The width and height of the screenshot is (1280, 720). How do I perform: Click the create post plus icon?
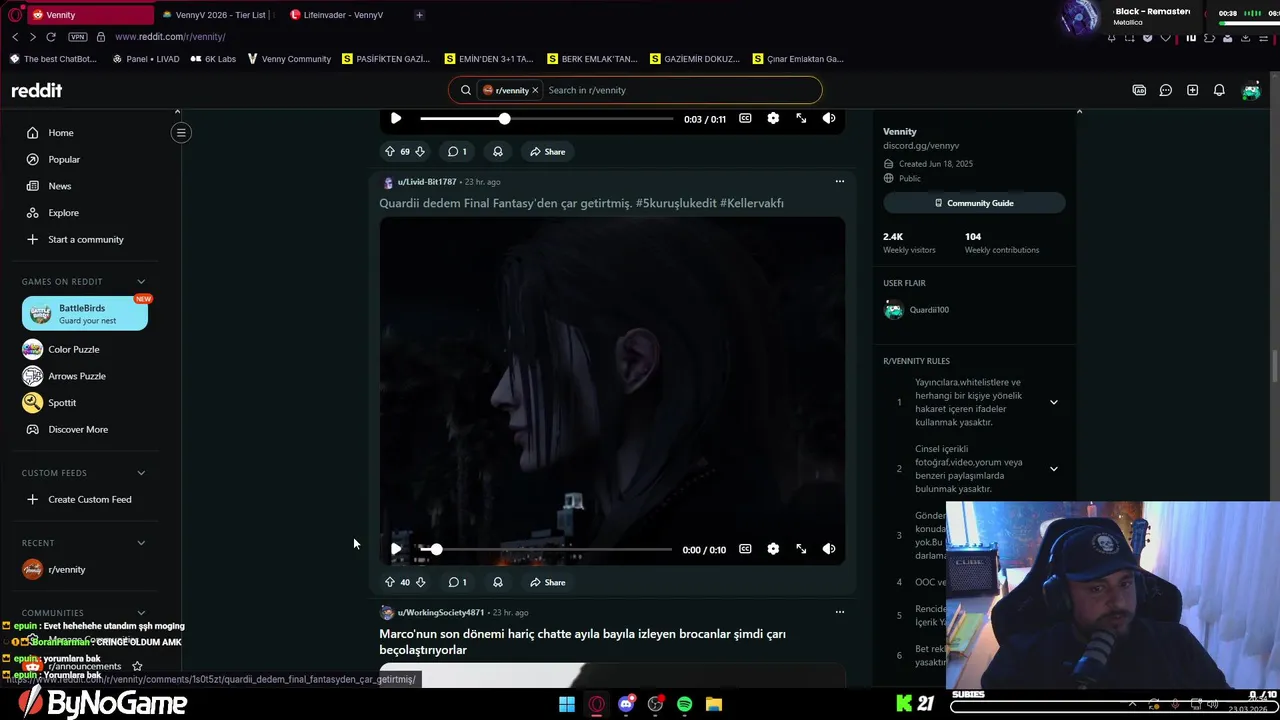pos(1192,90)
